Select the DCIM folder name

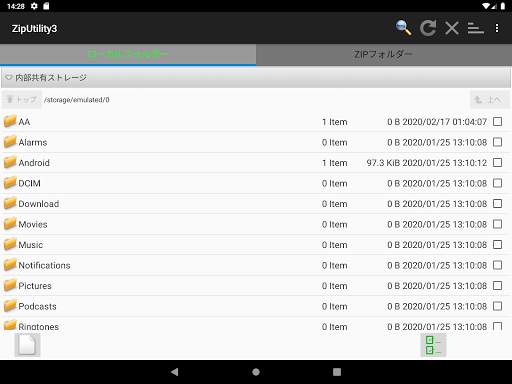pos(29,183)
